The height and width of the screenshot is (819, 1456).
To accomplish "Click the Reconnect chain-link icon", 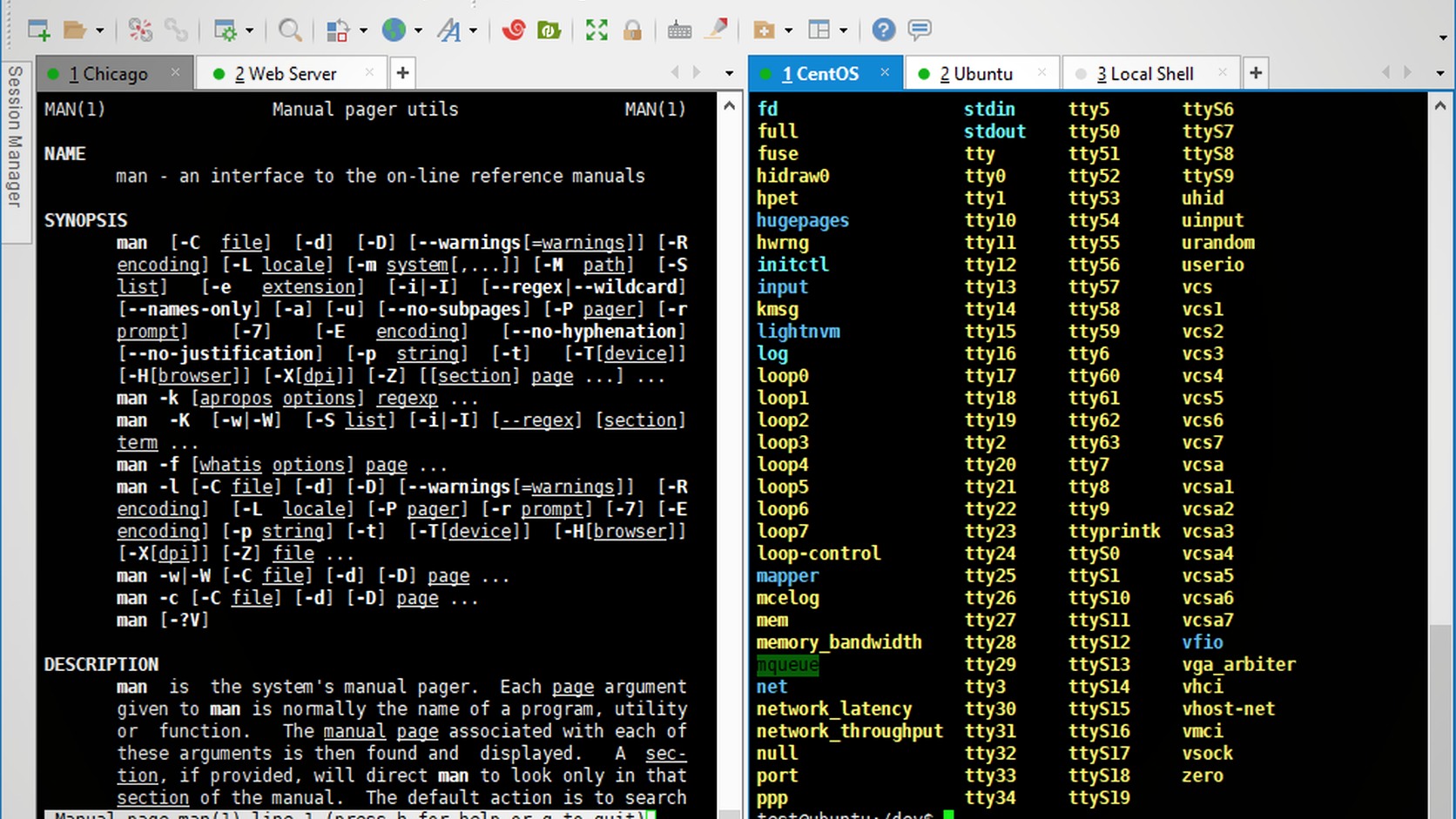I will click(176, 30).
